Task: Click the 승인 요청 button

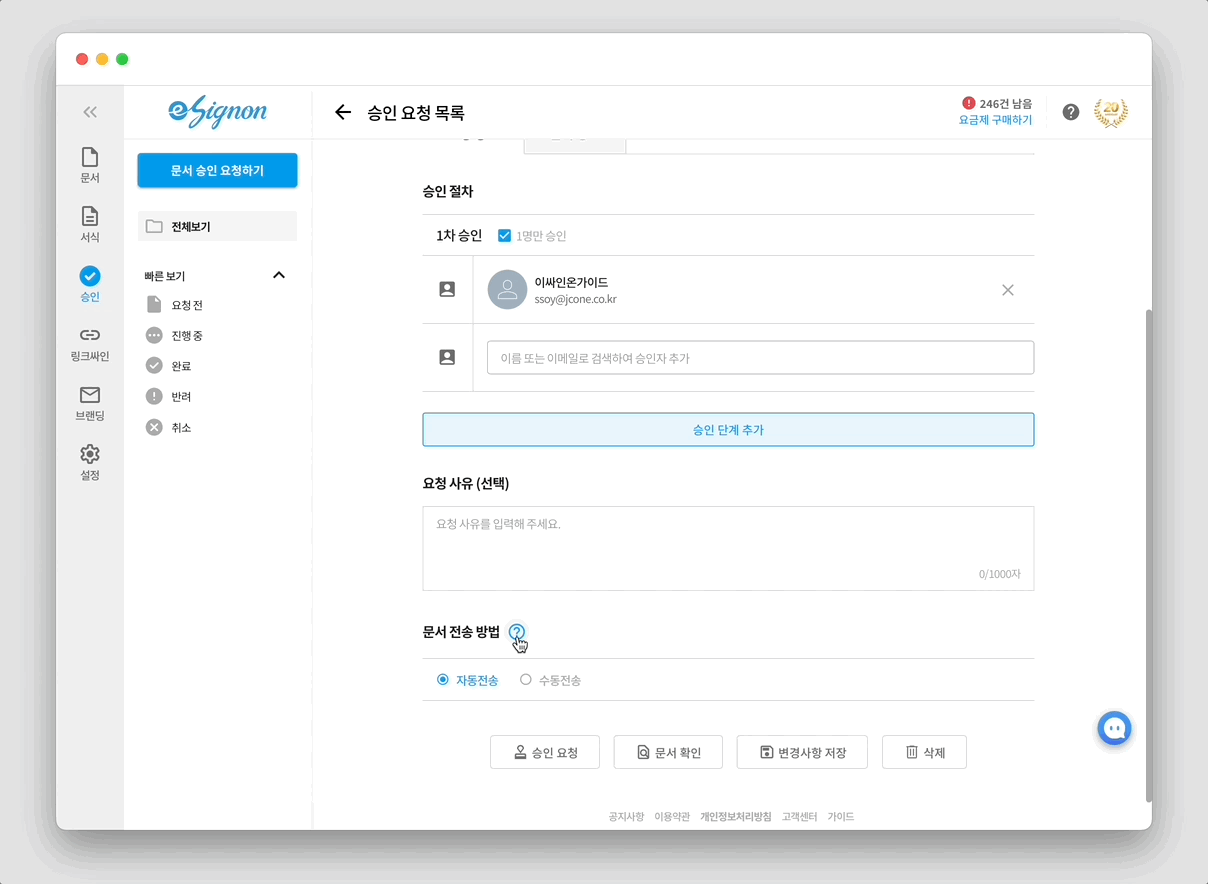Action: [545, 752]
